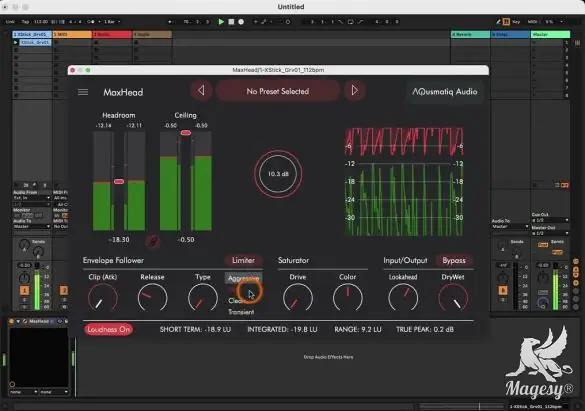Open the Cue Out dropdown
Image resolution: width=585 pixels, height=411 pixels.
coord(550,220)
